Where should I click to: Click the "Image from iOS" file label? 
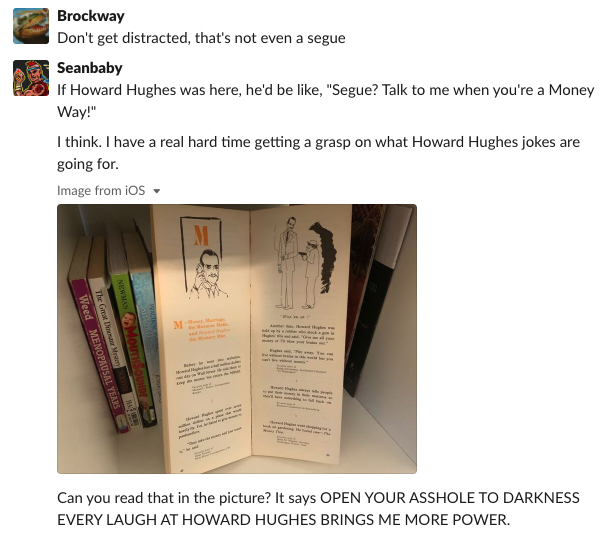(101, 191)
